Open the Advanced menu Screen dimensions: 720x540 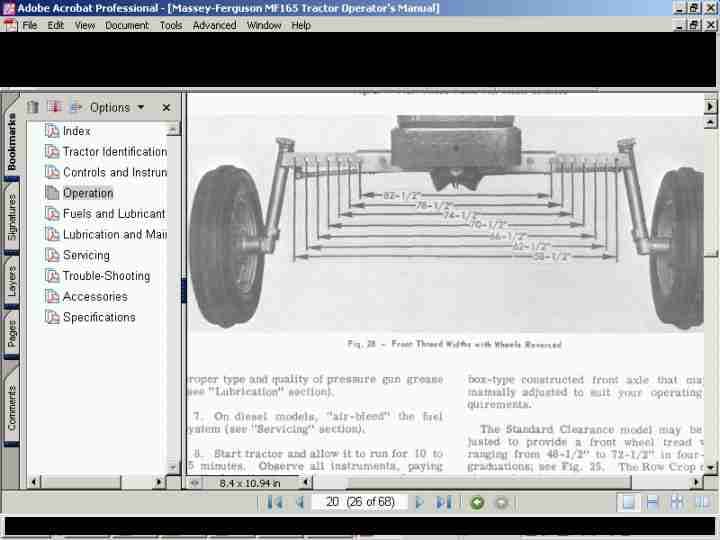(214, 25)
